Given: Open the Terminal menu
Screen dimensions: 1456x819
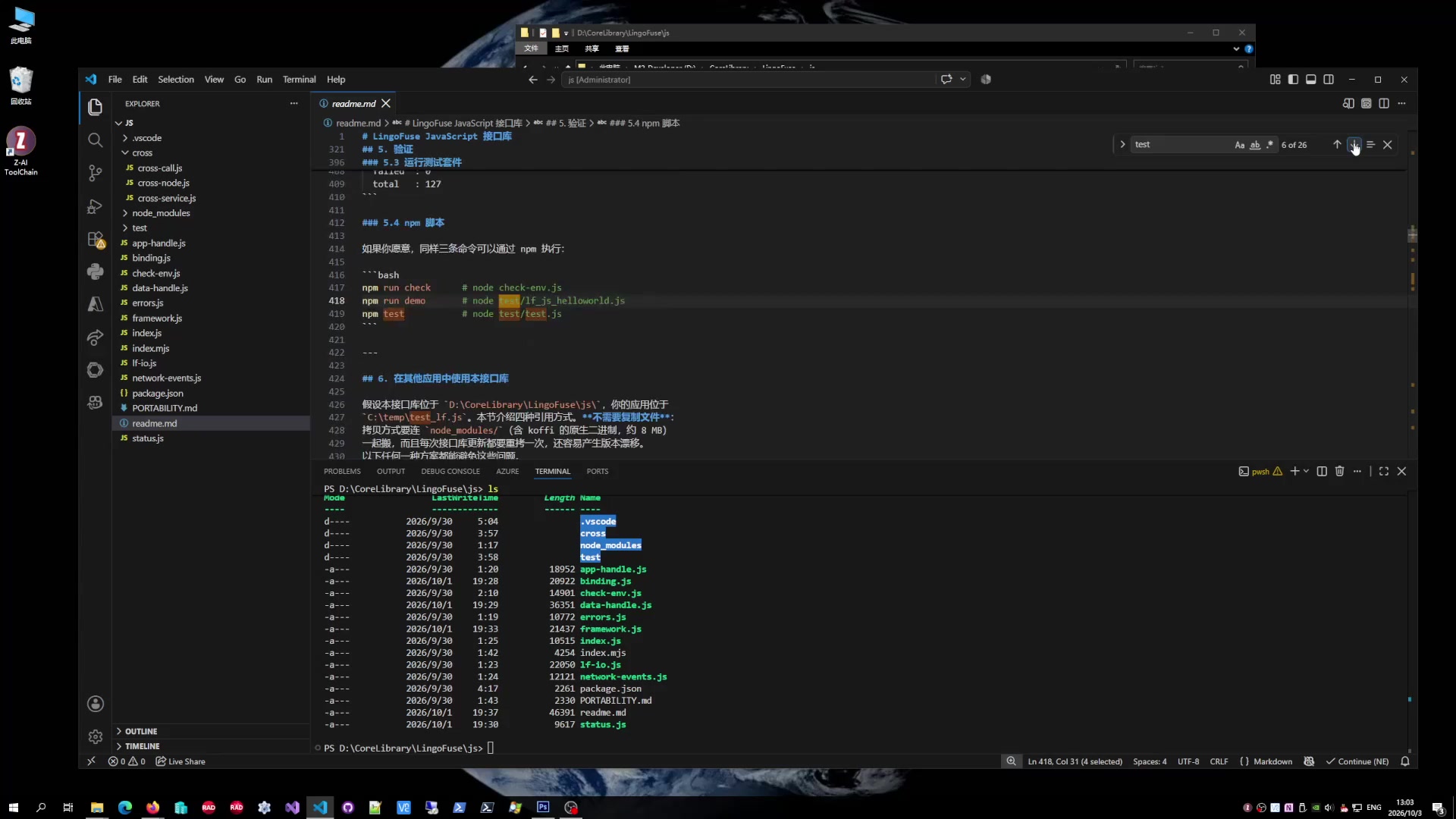Looking at the screenshot, I should click(299, 79).
